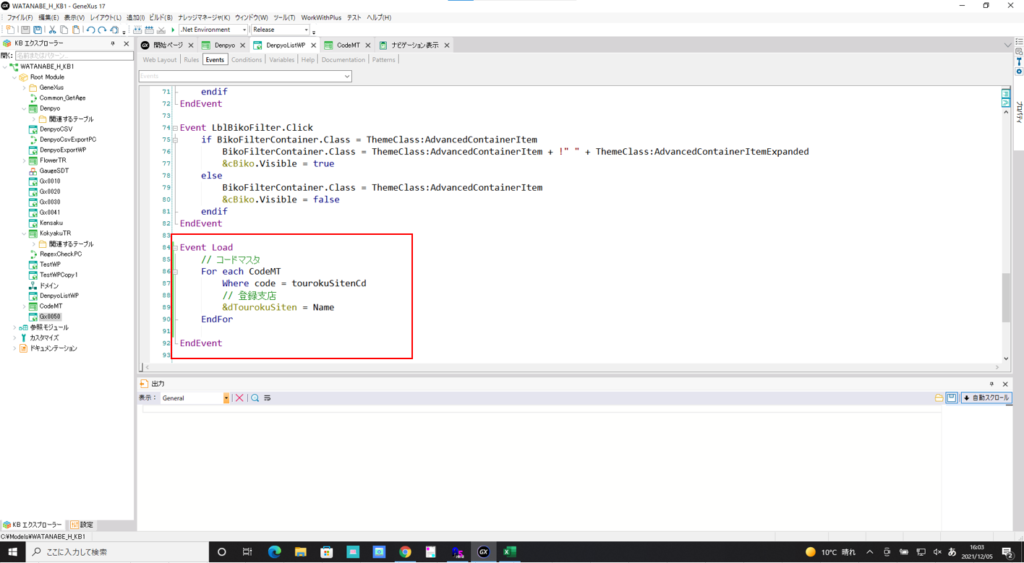
Task: Click the green Run play icon
Action: (173, 30)
